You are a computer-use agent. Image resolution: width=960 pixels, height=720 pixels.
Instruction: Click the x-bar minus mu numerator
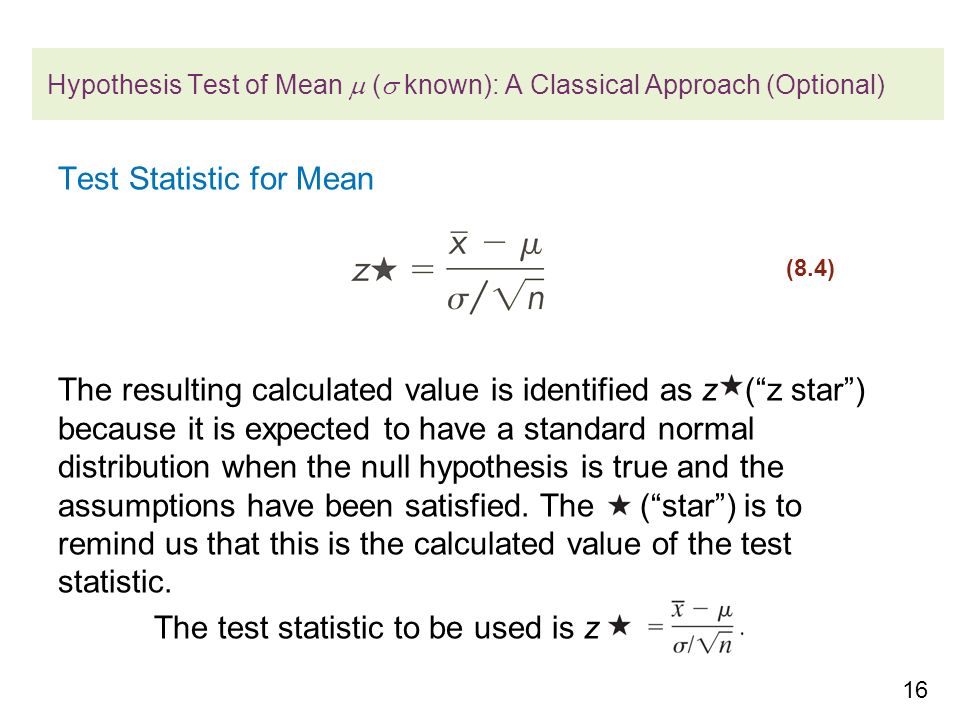495,245
